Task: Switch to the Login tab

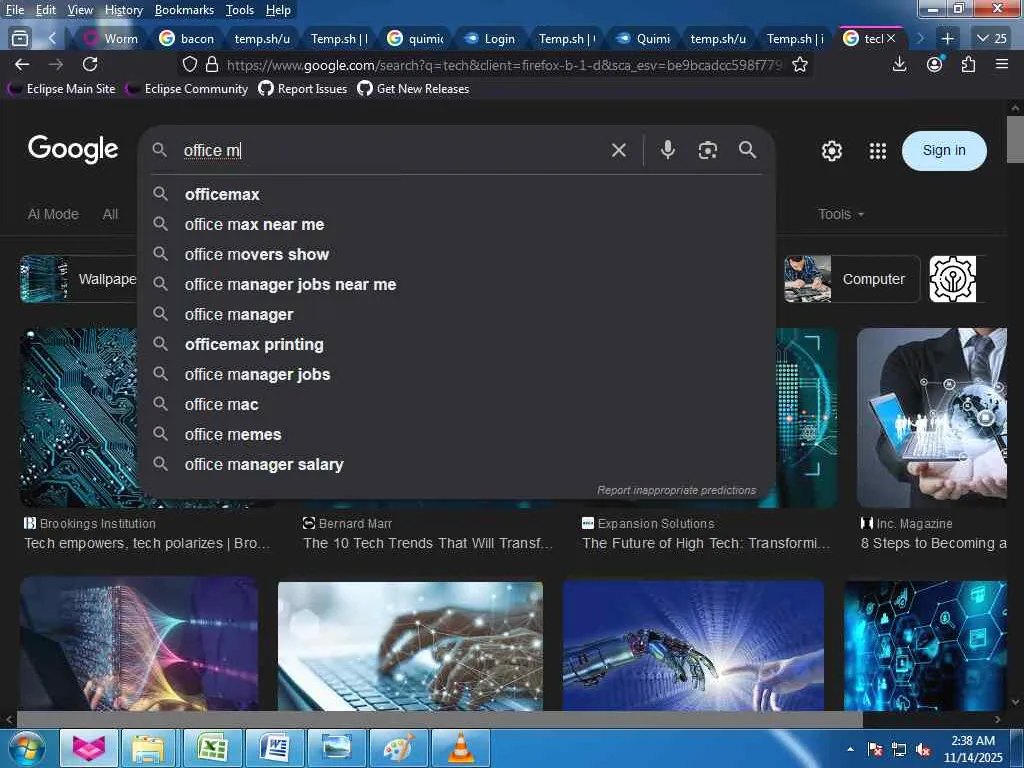Action: [x=490, y=39]
